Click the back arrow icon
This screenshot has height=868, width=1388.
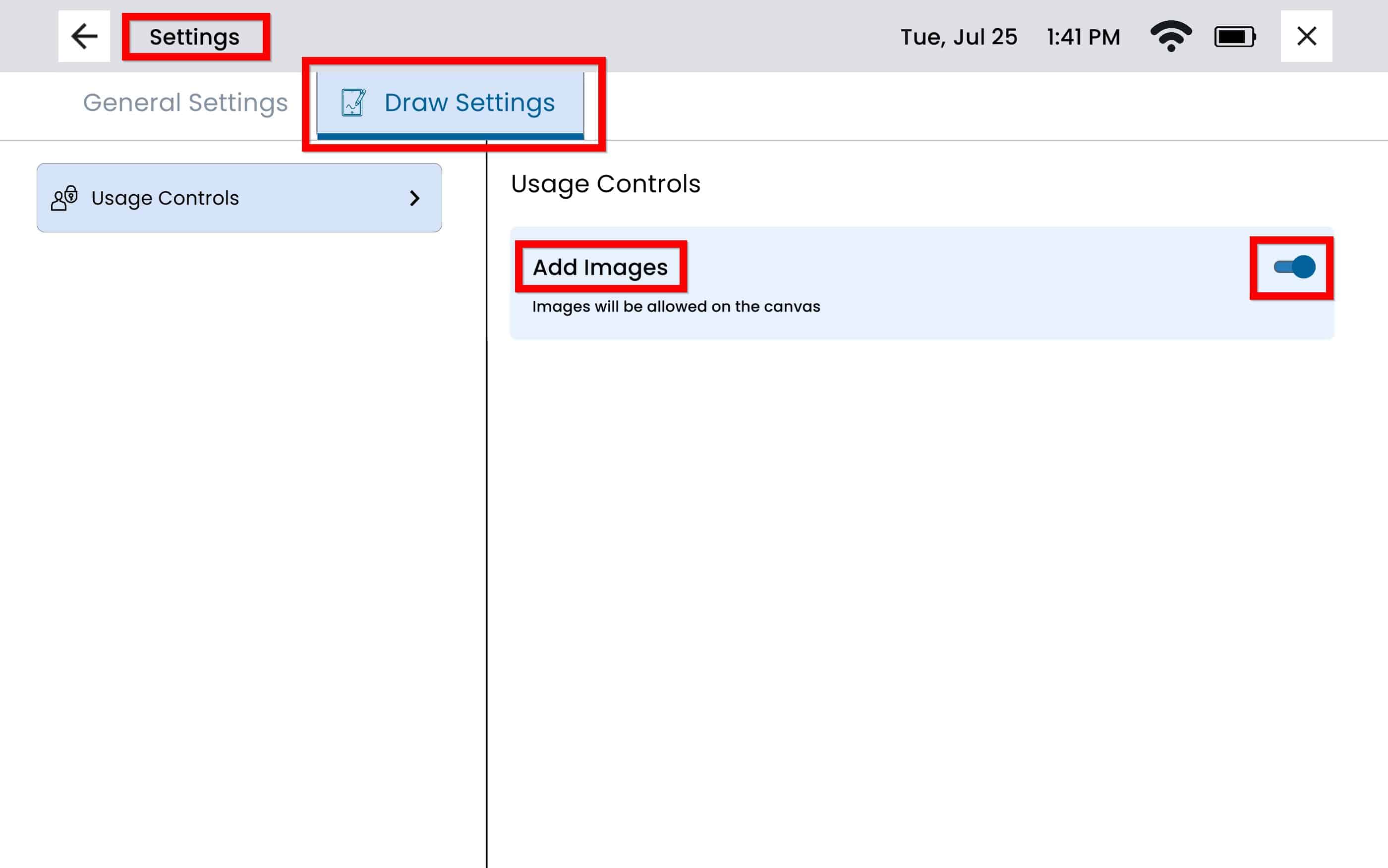pyautogui.click(x=84, y=36)
